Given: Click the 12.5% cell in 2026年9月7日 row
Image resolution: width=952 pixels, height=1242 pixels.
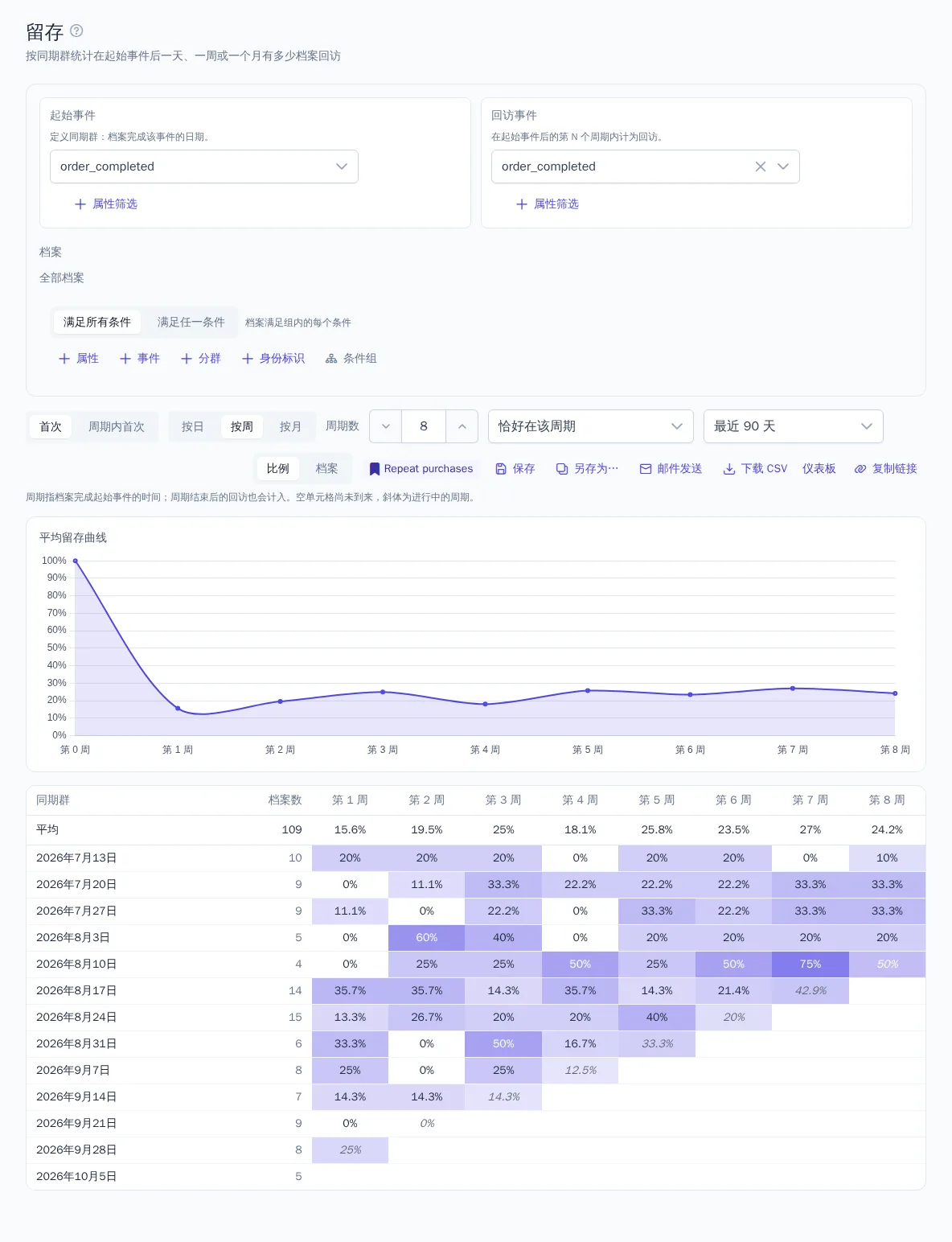Looking at the screenshot, I should tap(581, 1071).
